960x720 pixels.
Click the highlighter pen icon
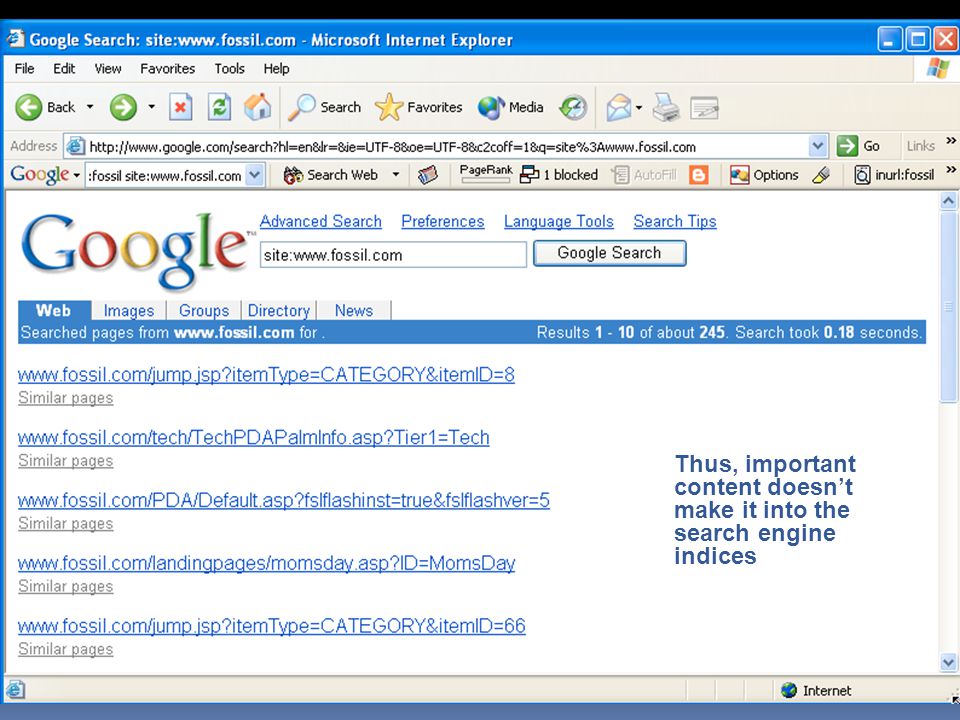coord(821,175)
